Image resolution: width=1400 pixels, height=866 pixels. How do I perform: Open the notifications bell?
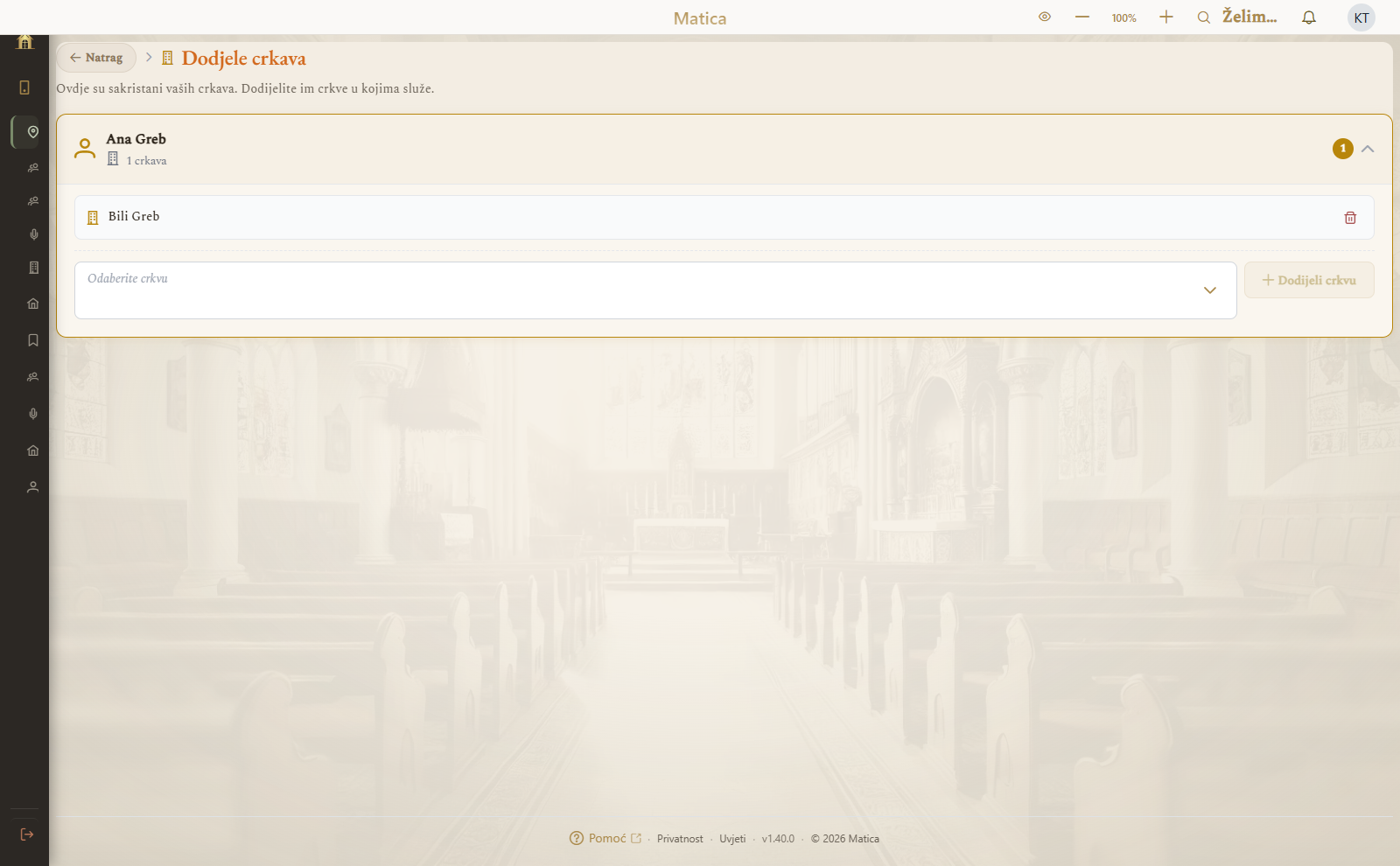[x=1309, y=17]
